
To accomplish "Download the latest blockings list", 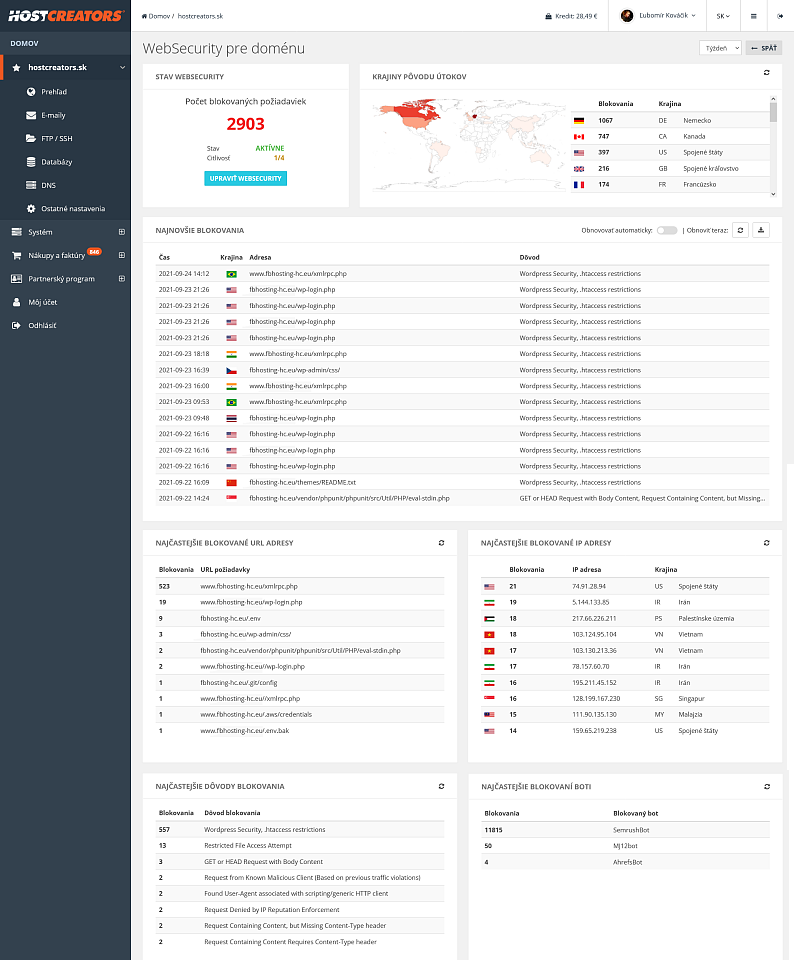I will [x=761, y=230].
